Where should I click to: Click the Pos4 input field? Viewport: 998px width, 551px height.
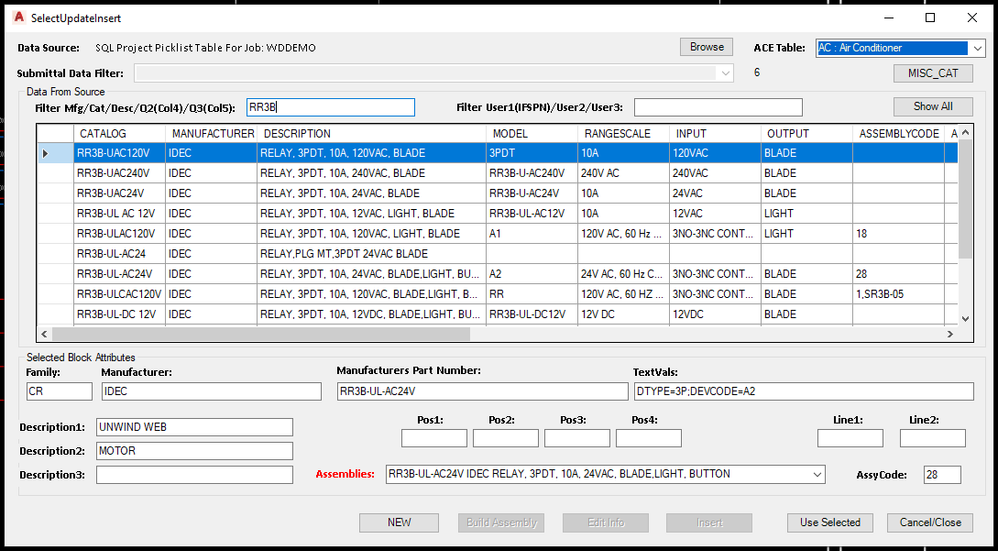pyautogui.click(x=649, y=438)
